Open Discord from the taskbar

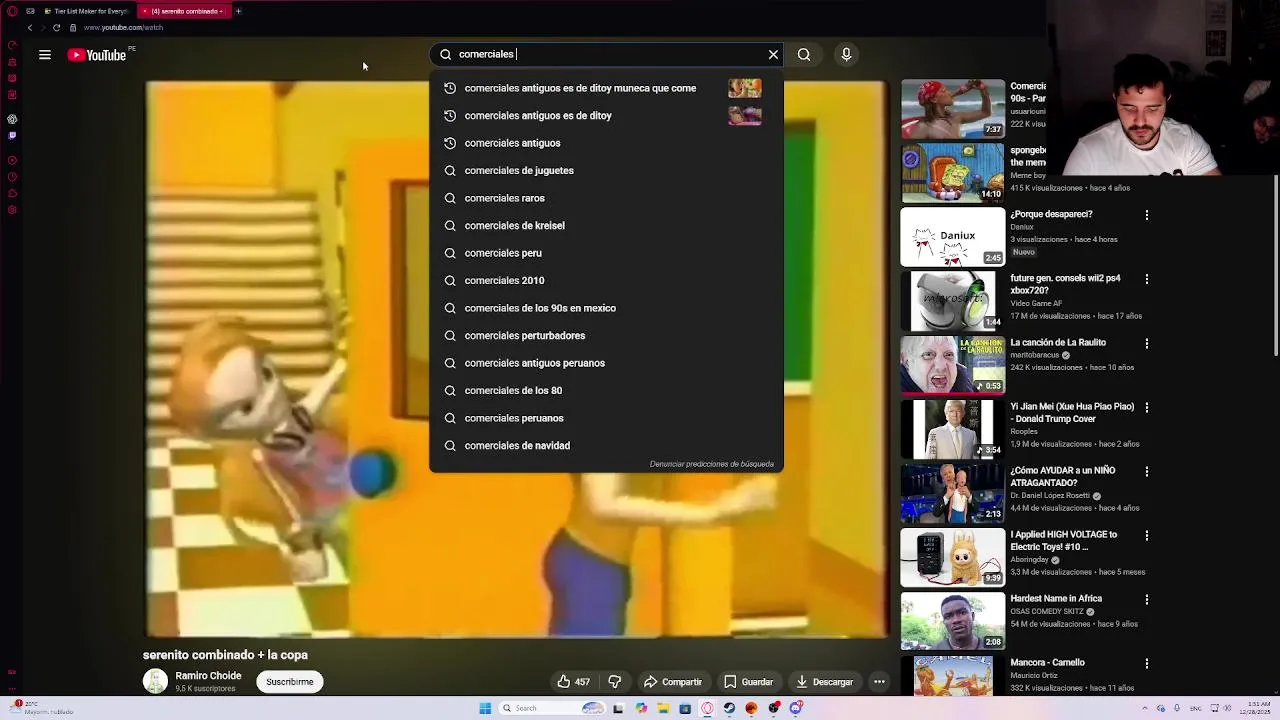tap(796, 708)
